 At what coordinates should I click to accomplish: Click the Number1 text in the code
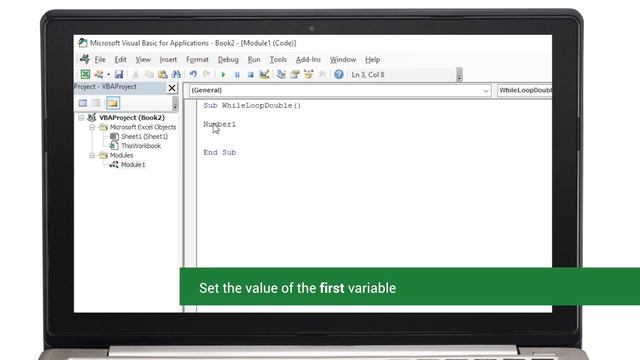click(220, 124)
